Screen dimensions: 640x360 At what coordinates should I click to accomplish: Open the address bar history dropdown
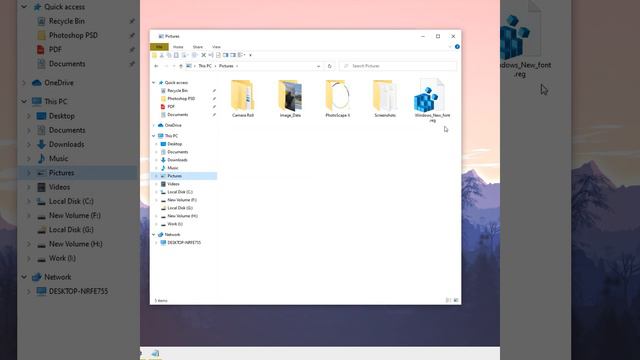[318, 66]
